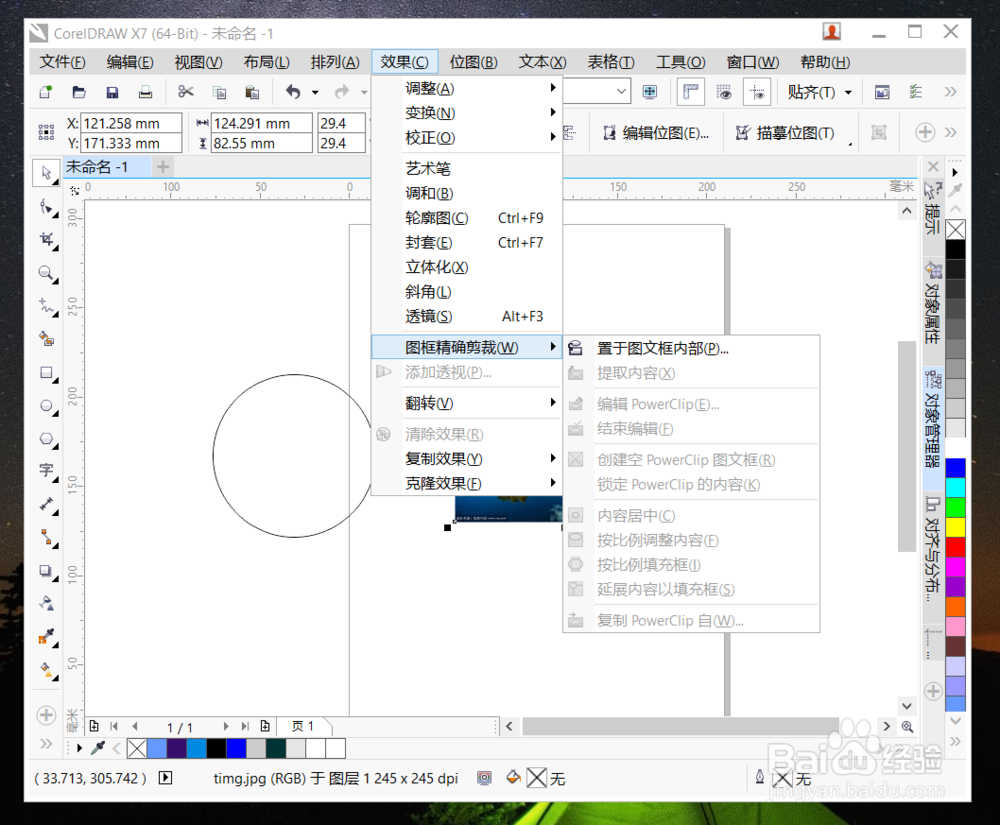The image size is (1000, 825).
Task: Select the Rectangle tool
Action: click(46, 373)
